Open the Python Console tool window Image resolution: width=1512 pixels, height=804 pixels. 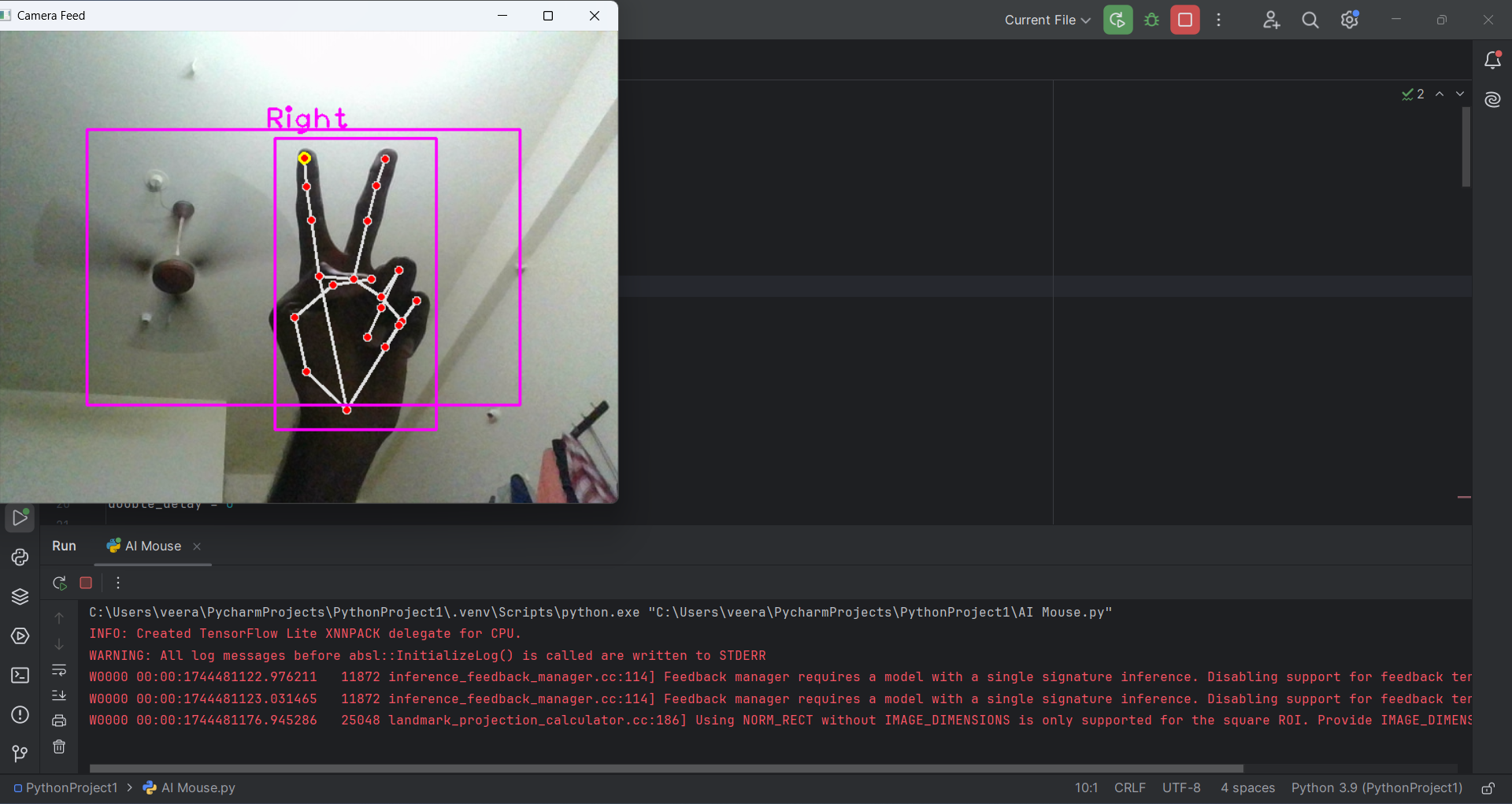point(20,558)
